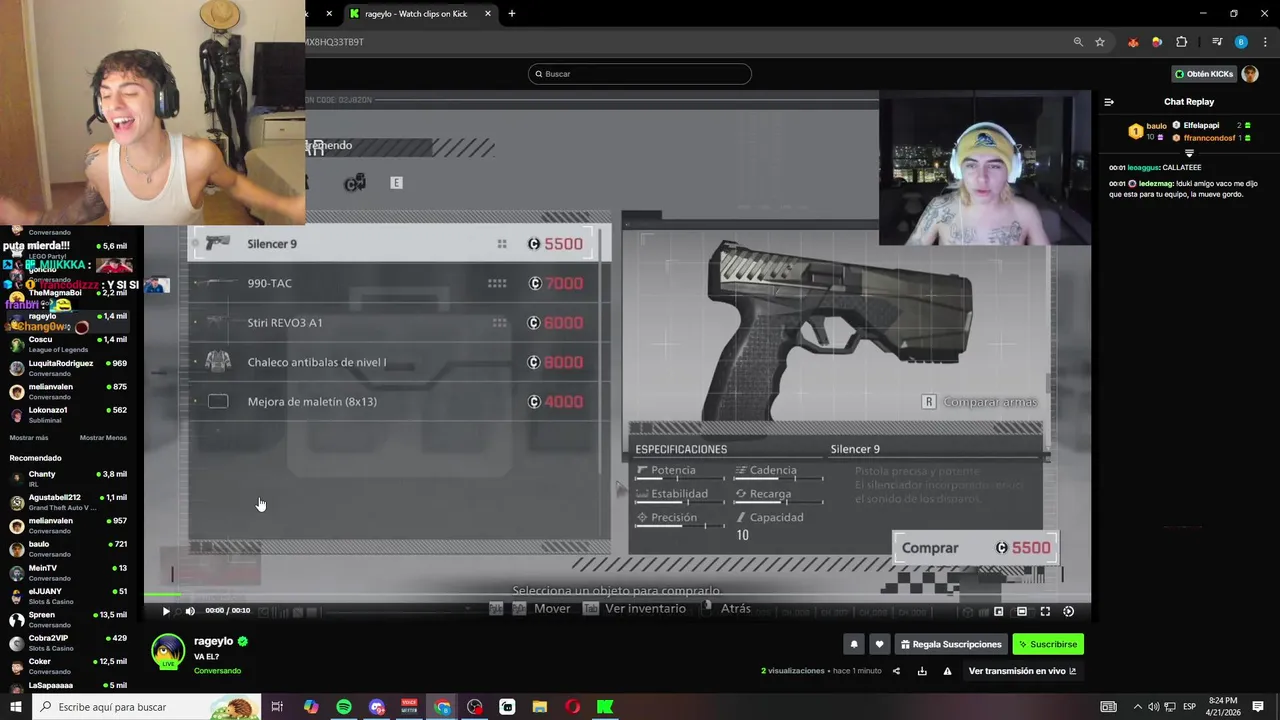Mute the clip volume speaker icon
1280x720 pixels.
pos(190,611)
